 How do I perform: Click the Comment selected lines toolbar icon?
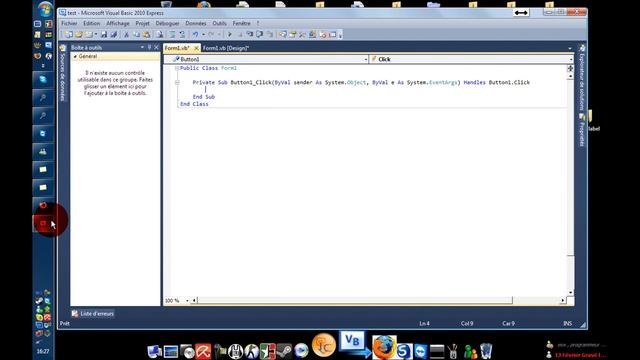(173, 35)
